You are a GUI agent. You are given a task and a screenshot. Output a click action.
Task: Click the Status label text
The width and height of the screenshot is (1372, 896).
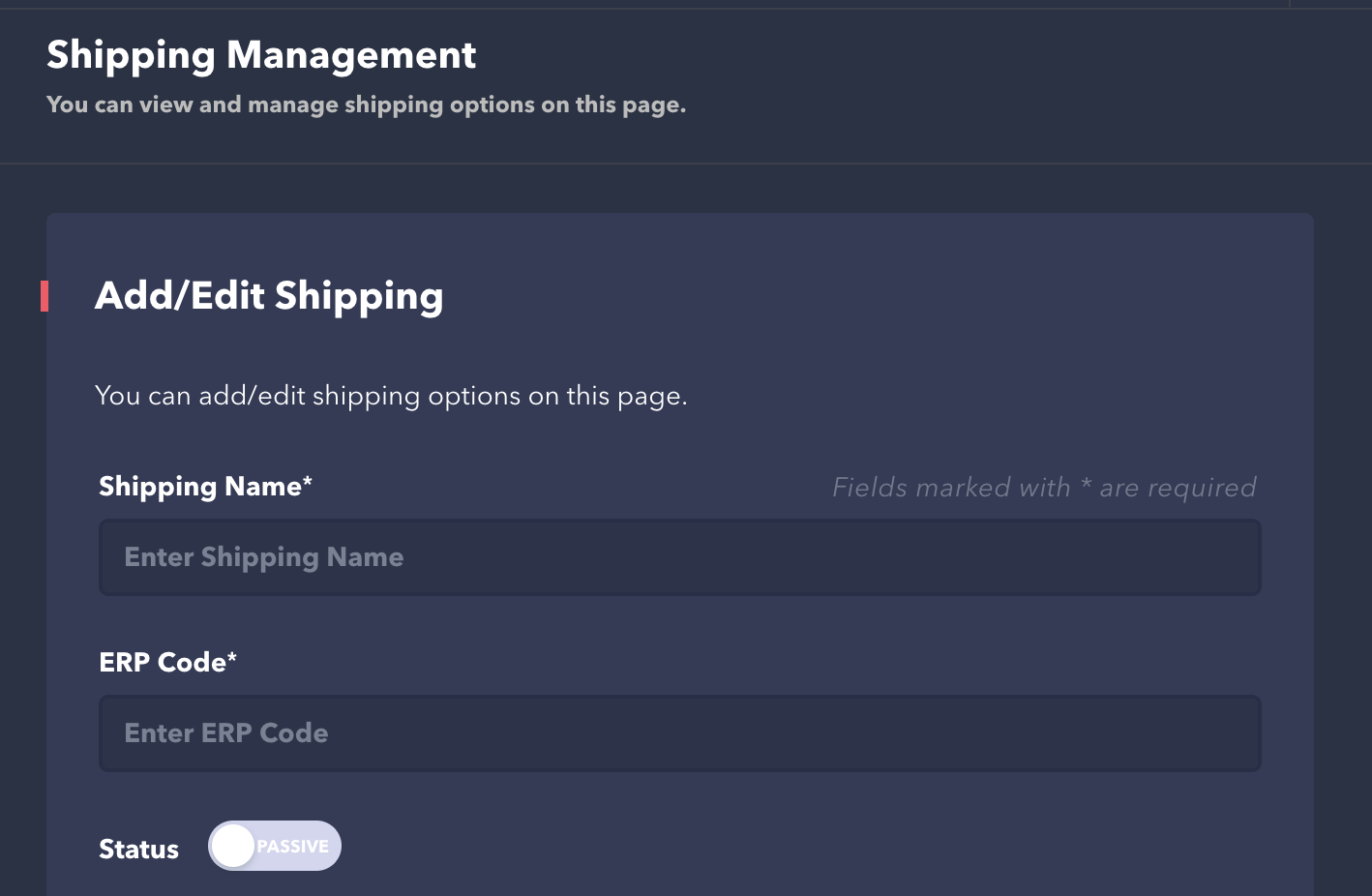[138, 850]
